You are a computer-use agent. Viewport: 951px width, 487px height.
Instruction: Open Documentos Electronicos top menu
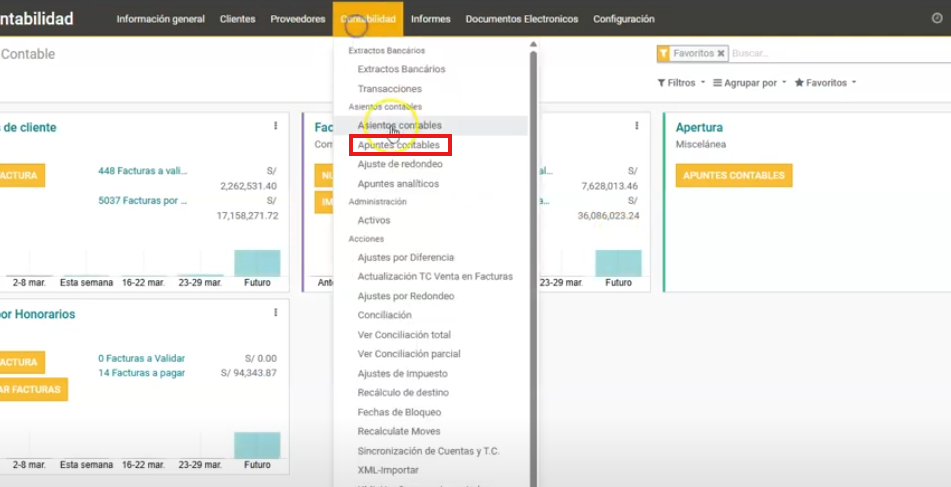[522, 19]
